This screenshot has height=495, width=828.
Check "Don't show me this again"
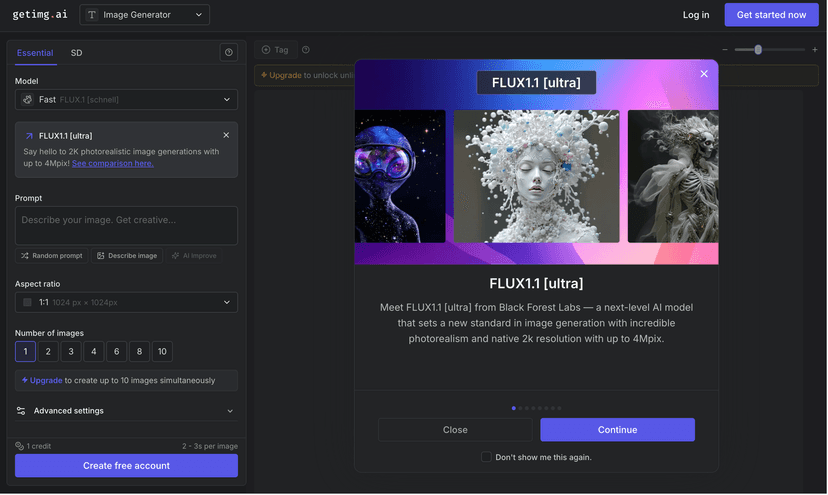click(x=486, y=457)
